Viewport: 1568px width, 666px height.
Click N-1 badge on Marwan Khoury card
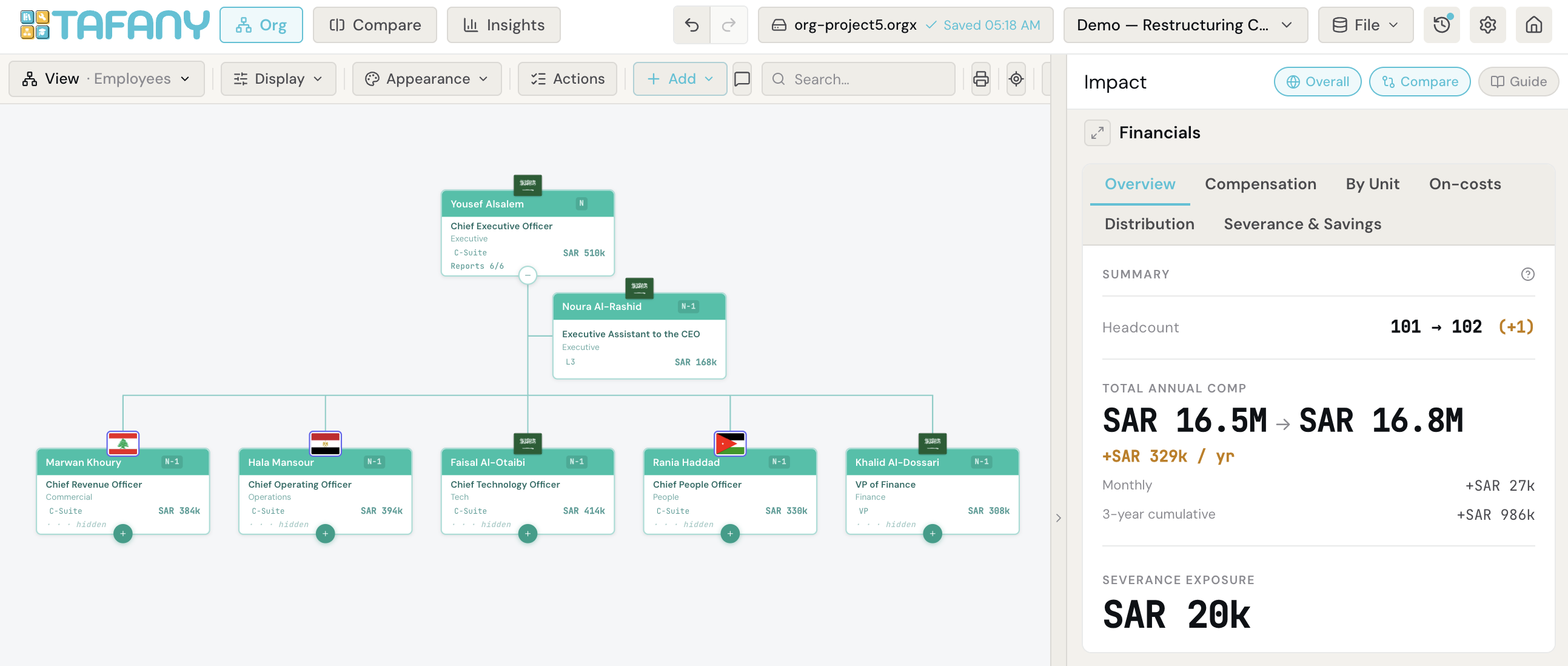coord(172,462)
